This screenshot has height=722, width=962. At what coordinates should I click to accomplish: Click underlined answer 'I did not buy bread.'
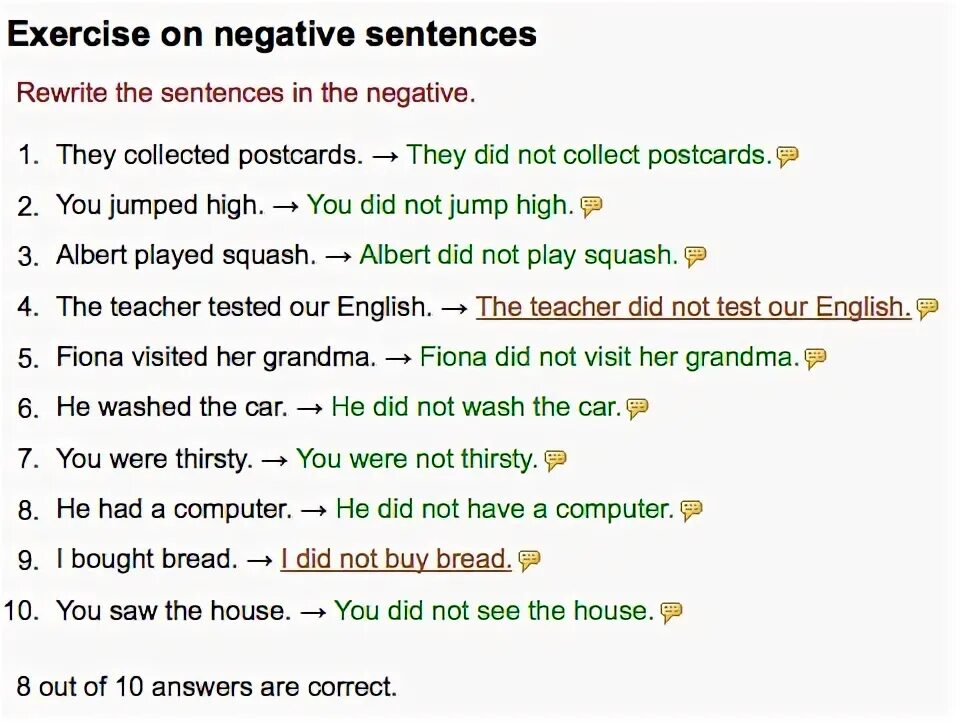pyautogui.click(x=396, y=559)
